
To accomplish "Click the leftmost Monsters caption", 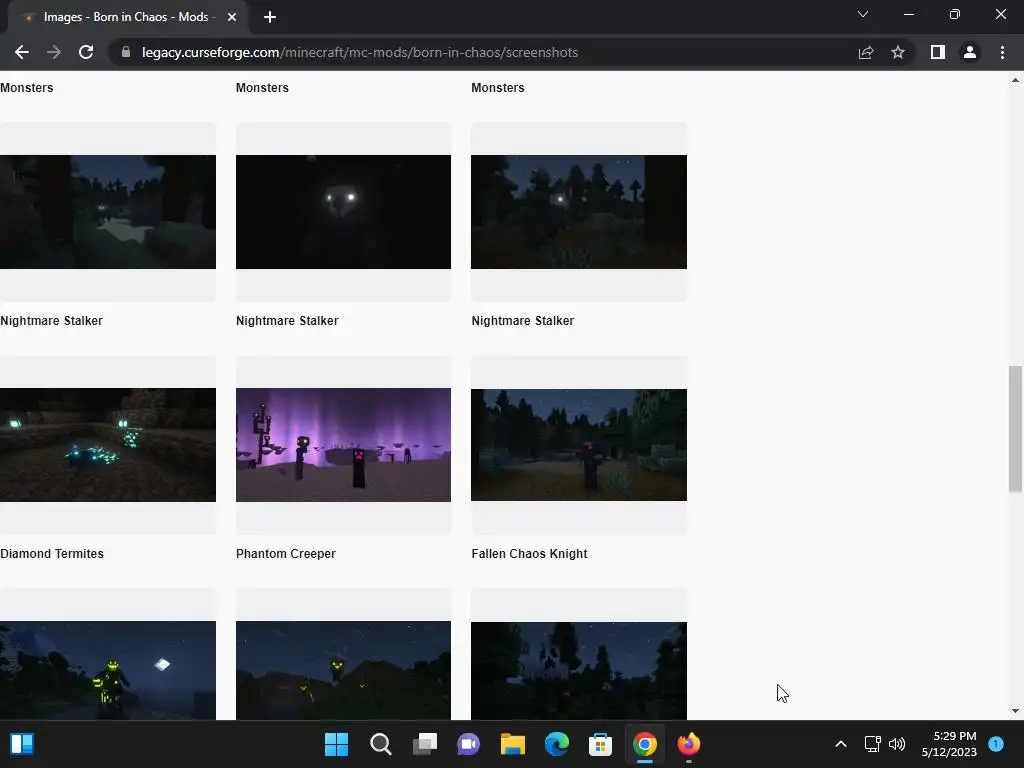I will [x=27, y=88].
